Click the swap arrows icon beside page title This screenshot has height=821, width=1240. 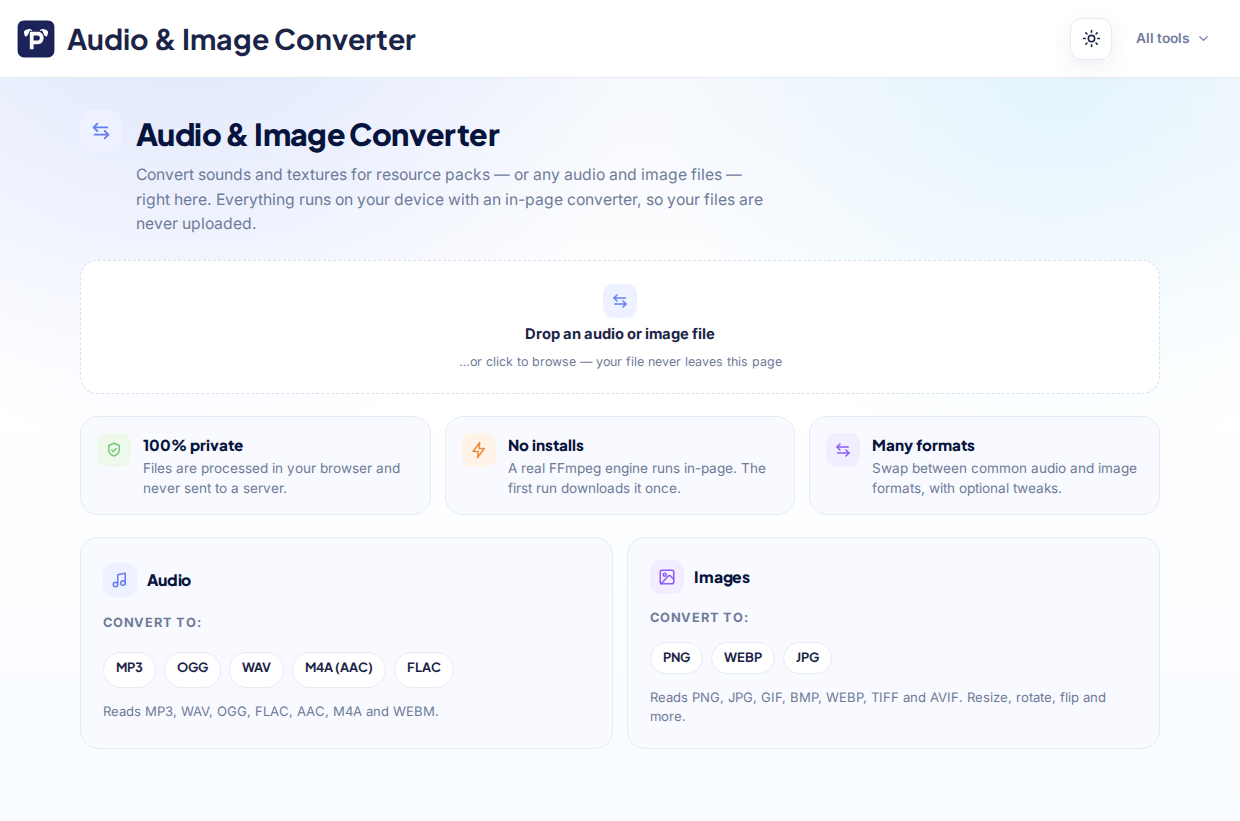click(101, 131)
